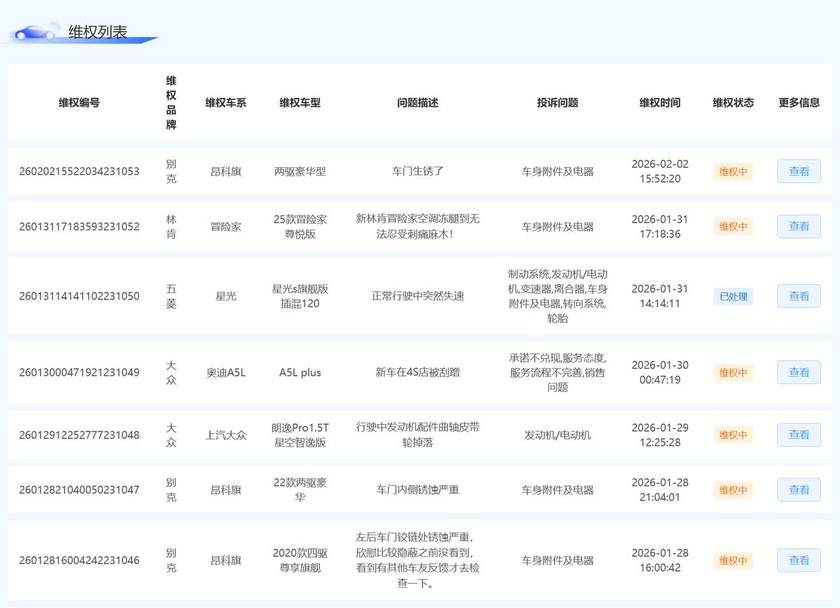Click the 新车在4S店被刮蹭 description
The height and width of the screenshot is (608, 840).
[417, 373]
